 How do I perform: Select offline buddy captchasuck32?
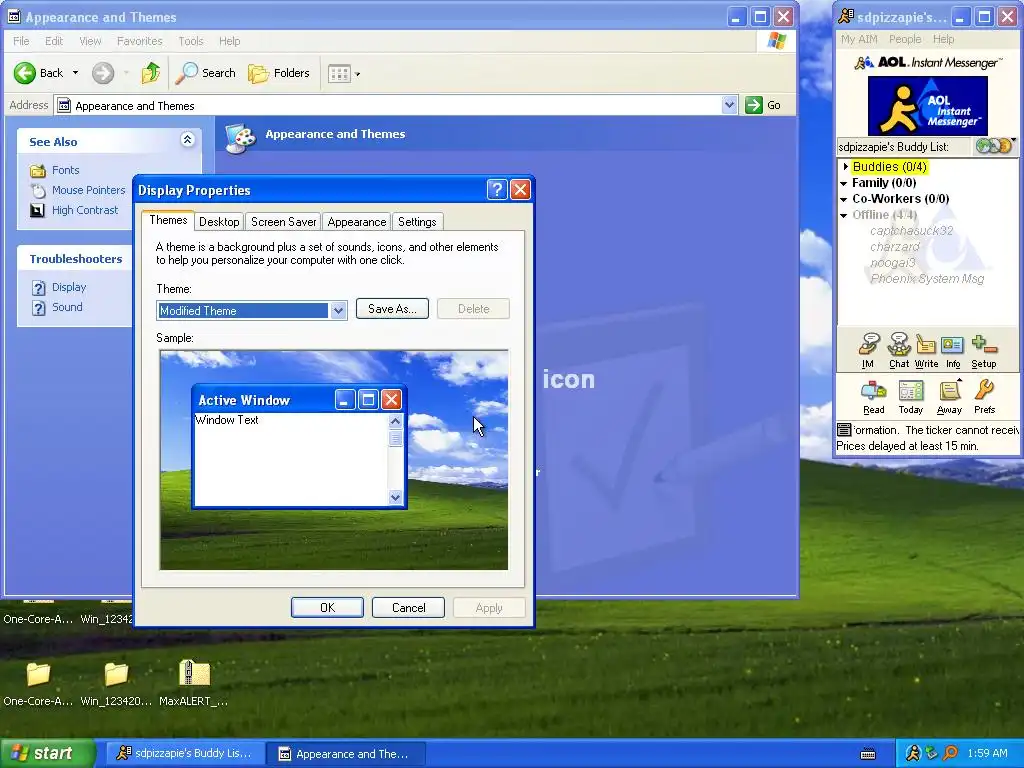911,231
